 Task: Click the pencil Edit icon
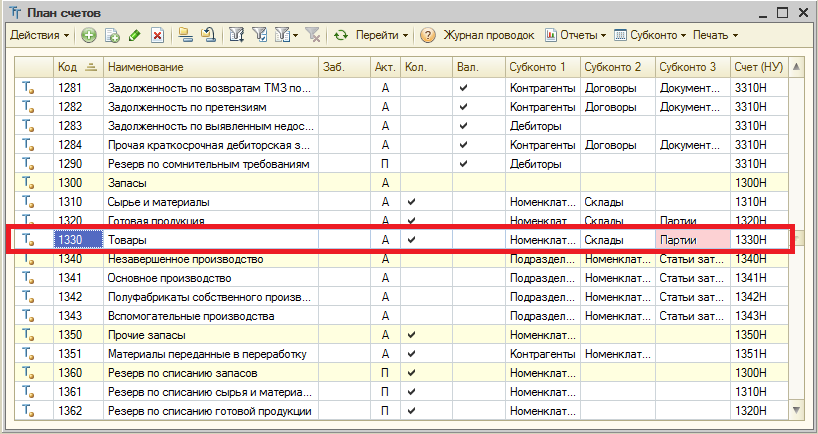click(x=135, y=35)
